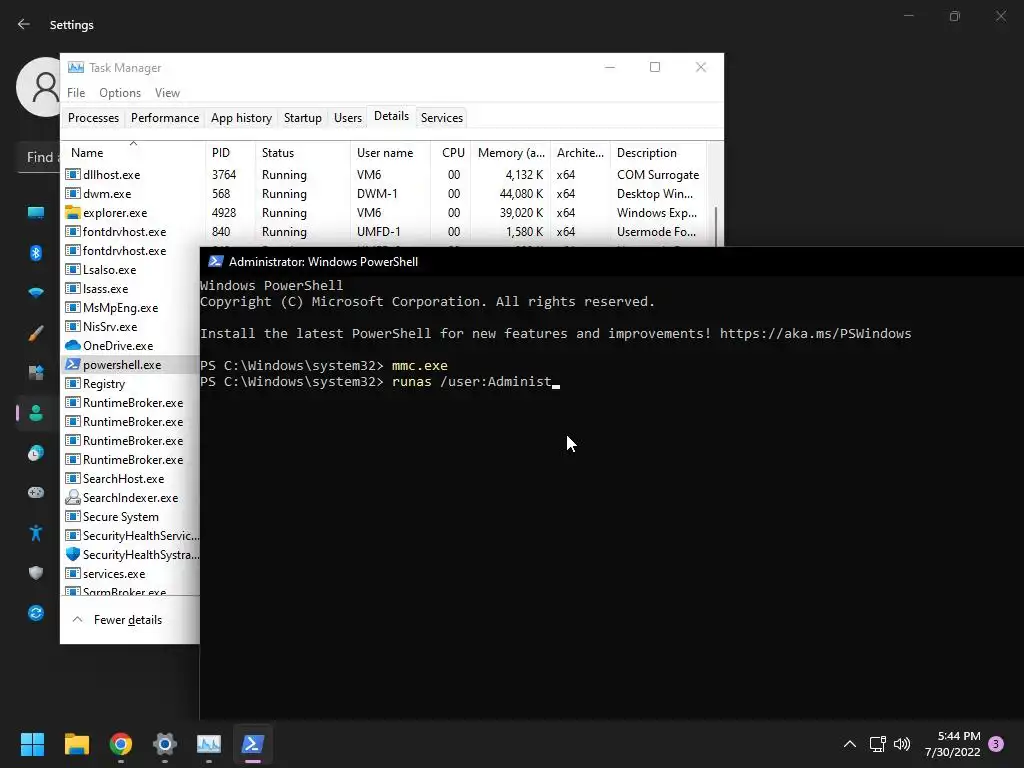The width and height of the screenshot is (1024, 768).
Task: Open Bluetooth & devices in Settings sidebar
Action: pos(36,253)
